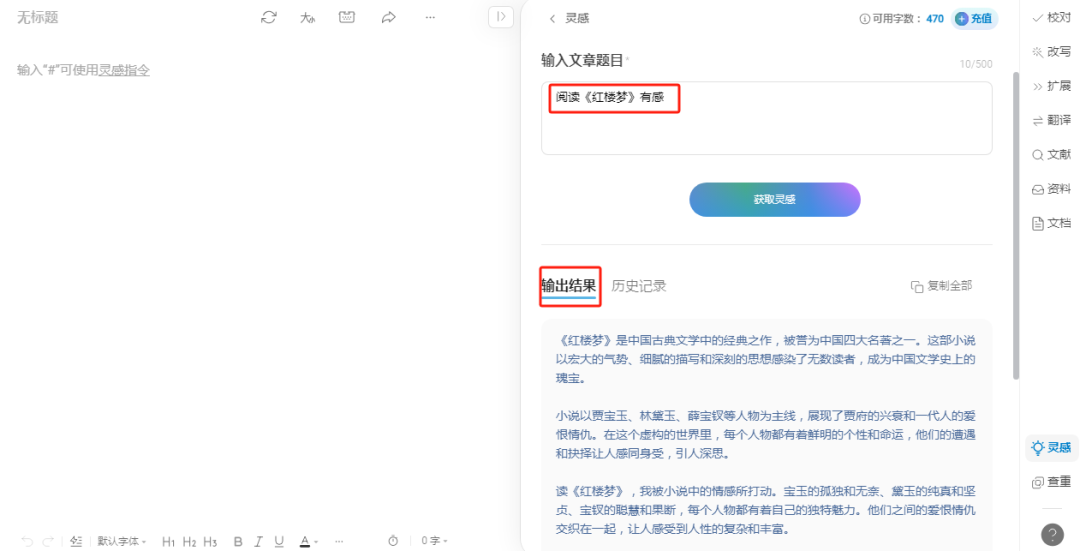Click the 可用字数 470 value
Viewport: 1080px width, 551px height.
[x=935, y=19]
